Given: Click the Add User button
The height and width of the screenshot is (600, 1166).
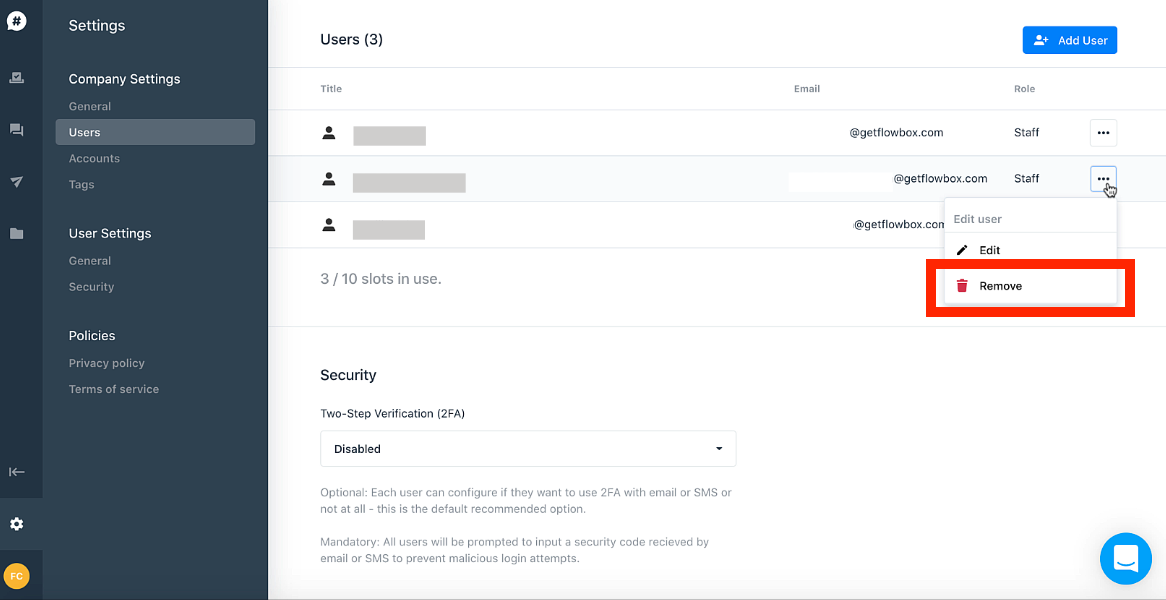Looking at the screenshot, I should coord(1069,40).
